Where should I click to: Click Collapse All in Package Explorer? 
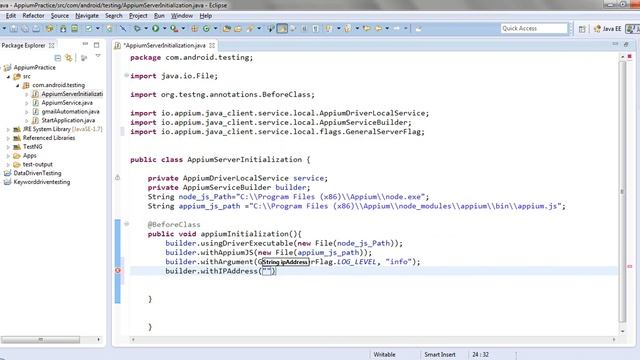pyautogui.click(x=58, y=58)
